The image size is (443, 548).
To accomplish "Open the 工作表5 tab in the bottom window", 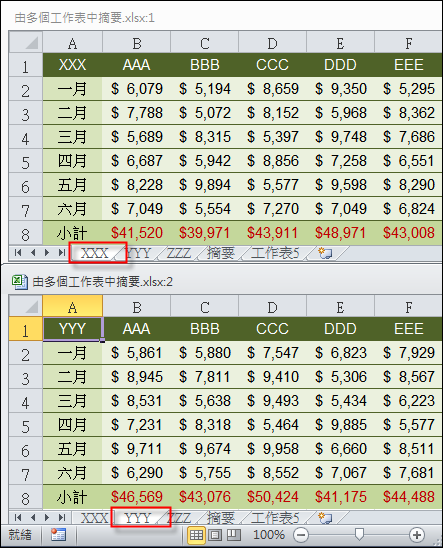I will tap(275, 517).
